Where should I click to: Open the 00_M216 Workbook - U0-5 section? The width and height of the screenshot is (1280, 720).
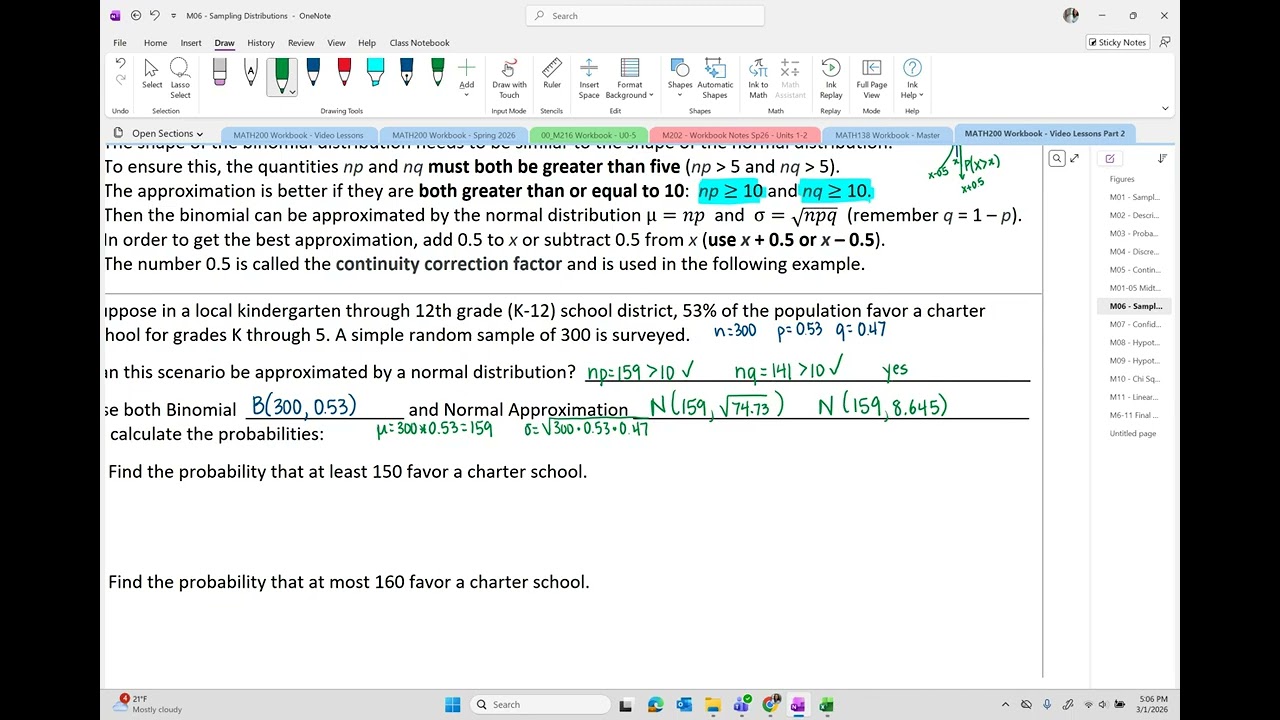[588, 135]
